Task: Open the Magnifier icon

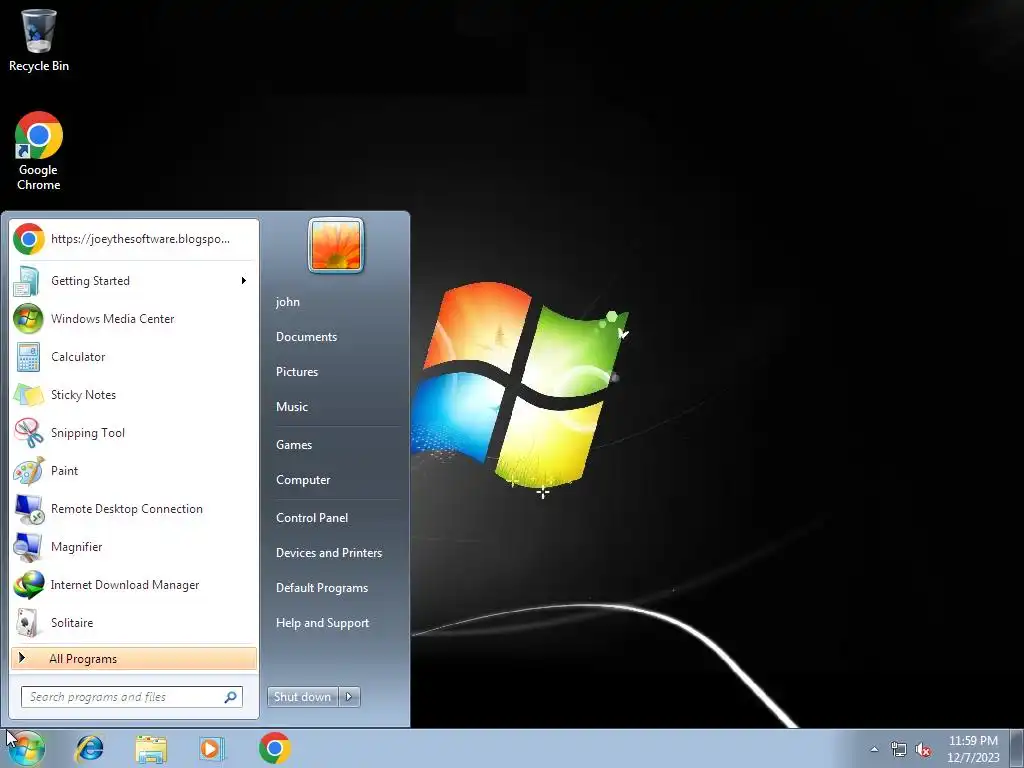Action: [29, 547]
